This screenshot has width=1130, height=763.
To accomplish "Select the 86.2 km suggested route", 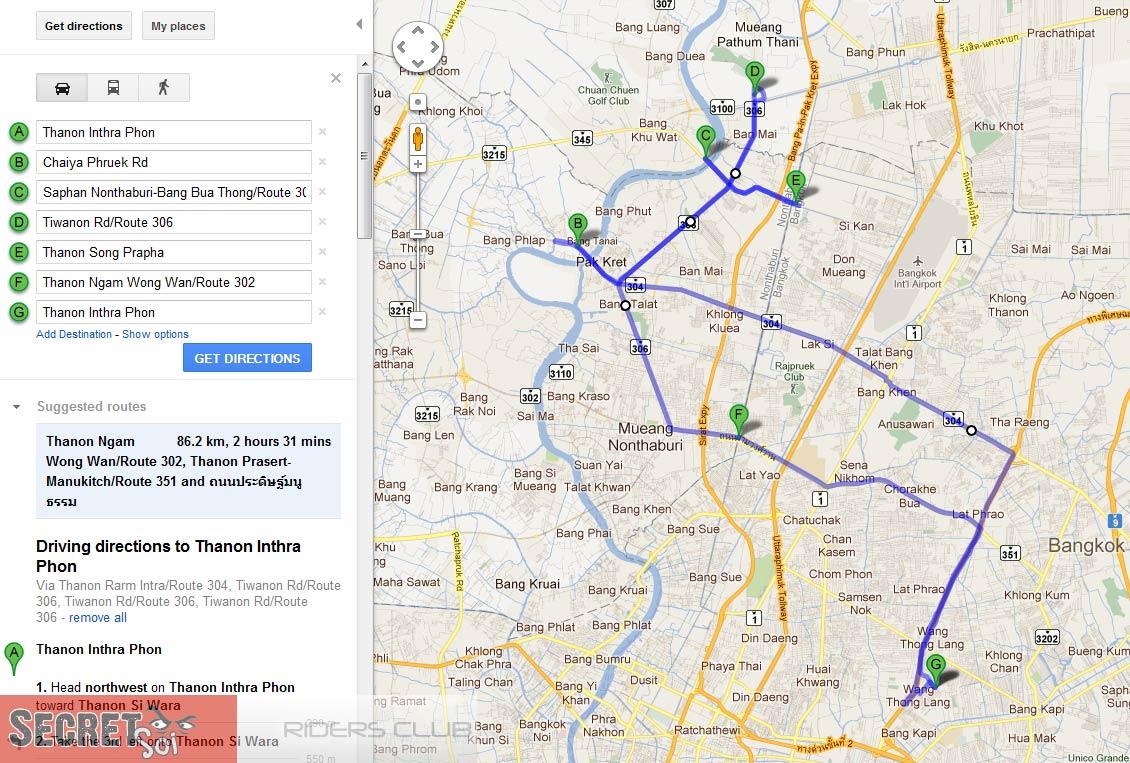I will click(188, 471).
